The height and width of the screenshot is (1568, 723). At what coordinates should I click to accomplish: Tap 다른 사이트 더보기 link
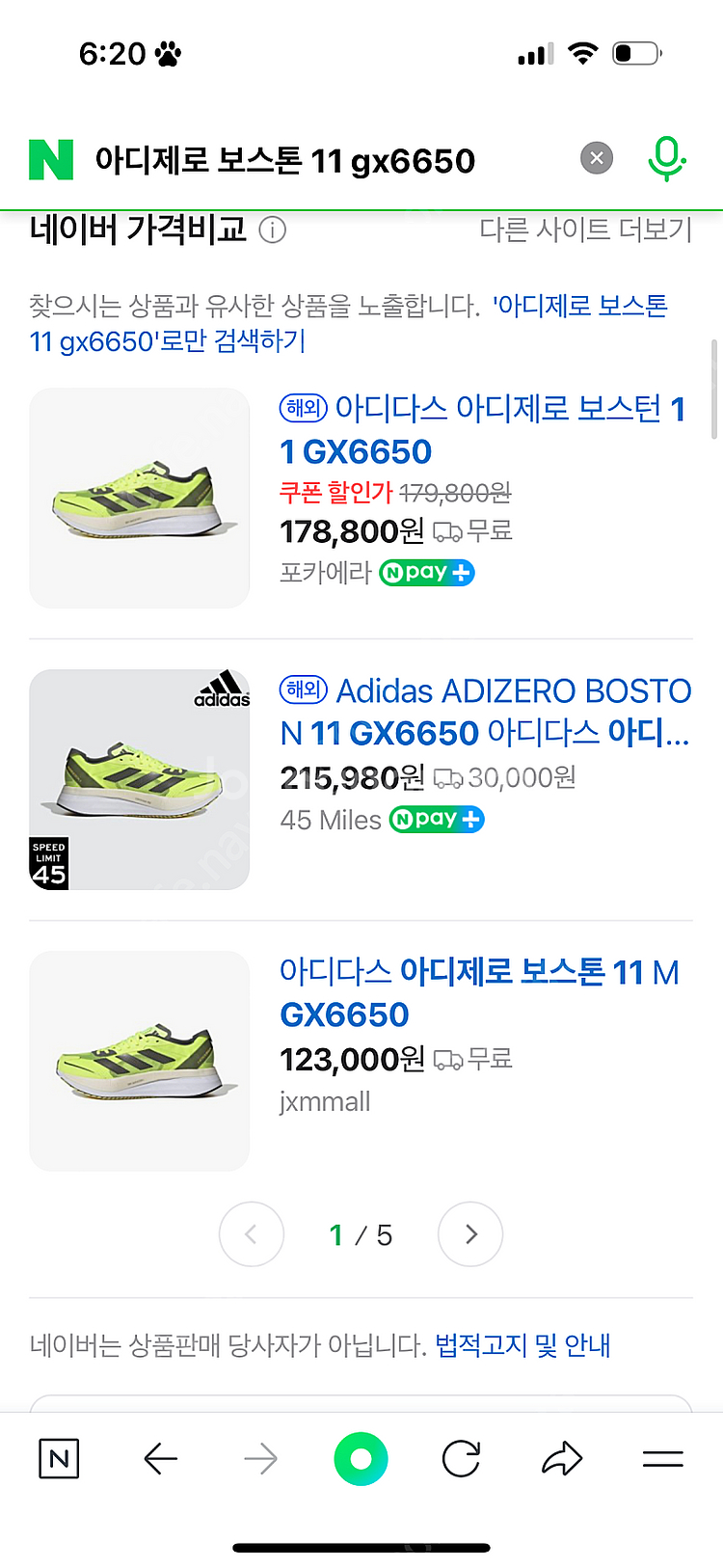tap(585, 230)
